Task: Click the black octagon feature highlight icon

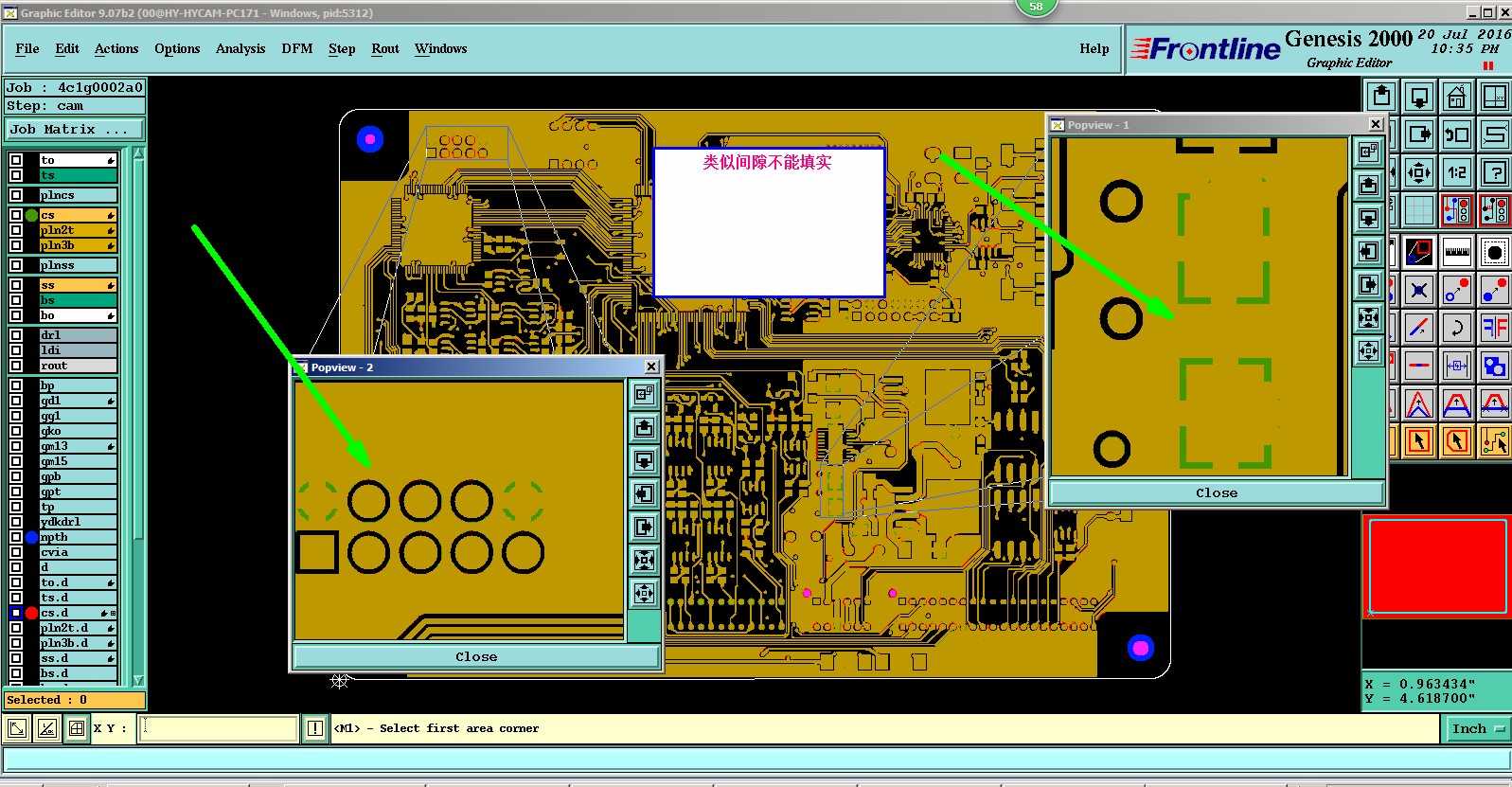Action: 1495,252
